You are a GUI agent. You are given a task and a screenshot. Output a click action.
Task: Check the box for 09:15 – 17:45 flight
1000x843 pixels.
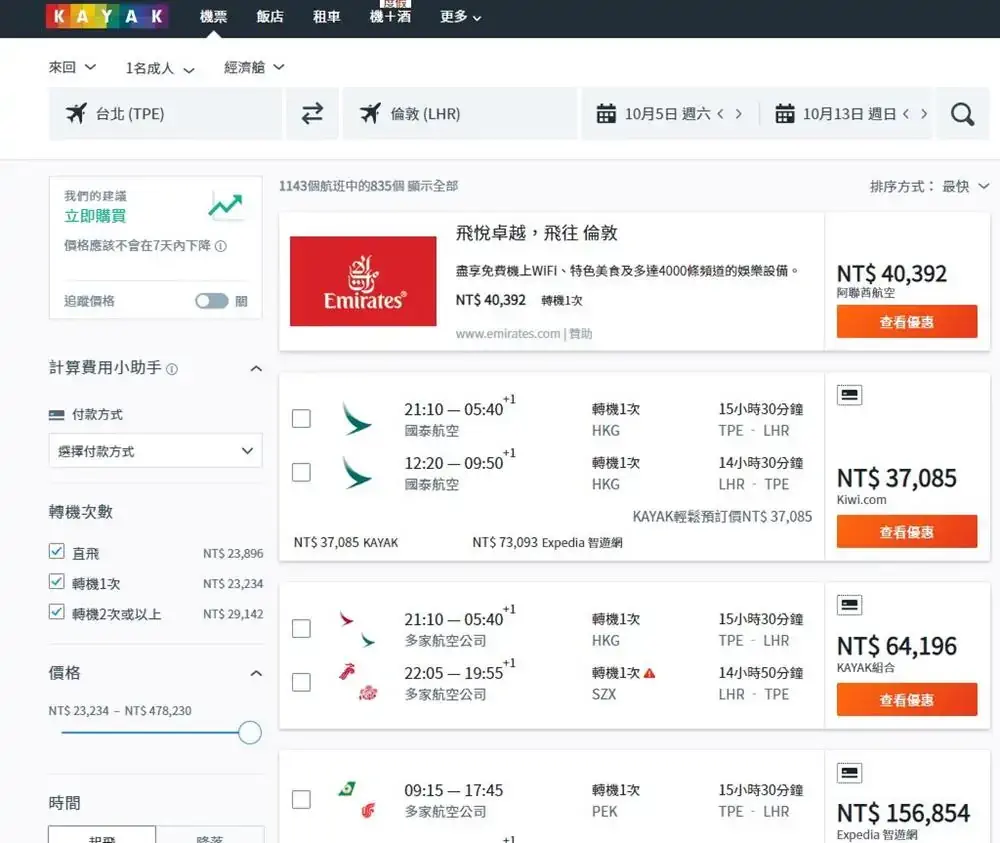[301, 800]
